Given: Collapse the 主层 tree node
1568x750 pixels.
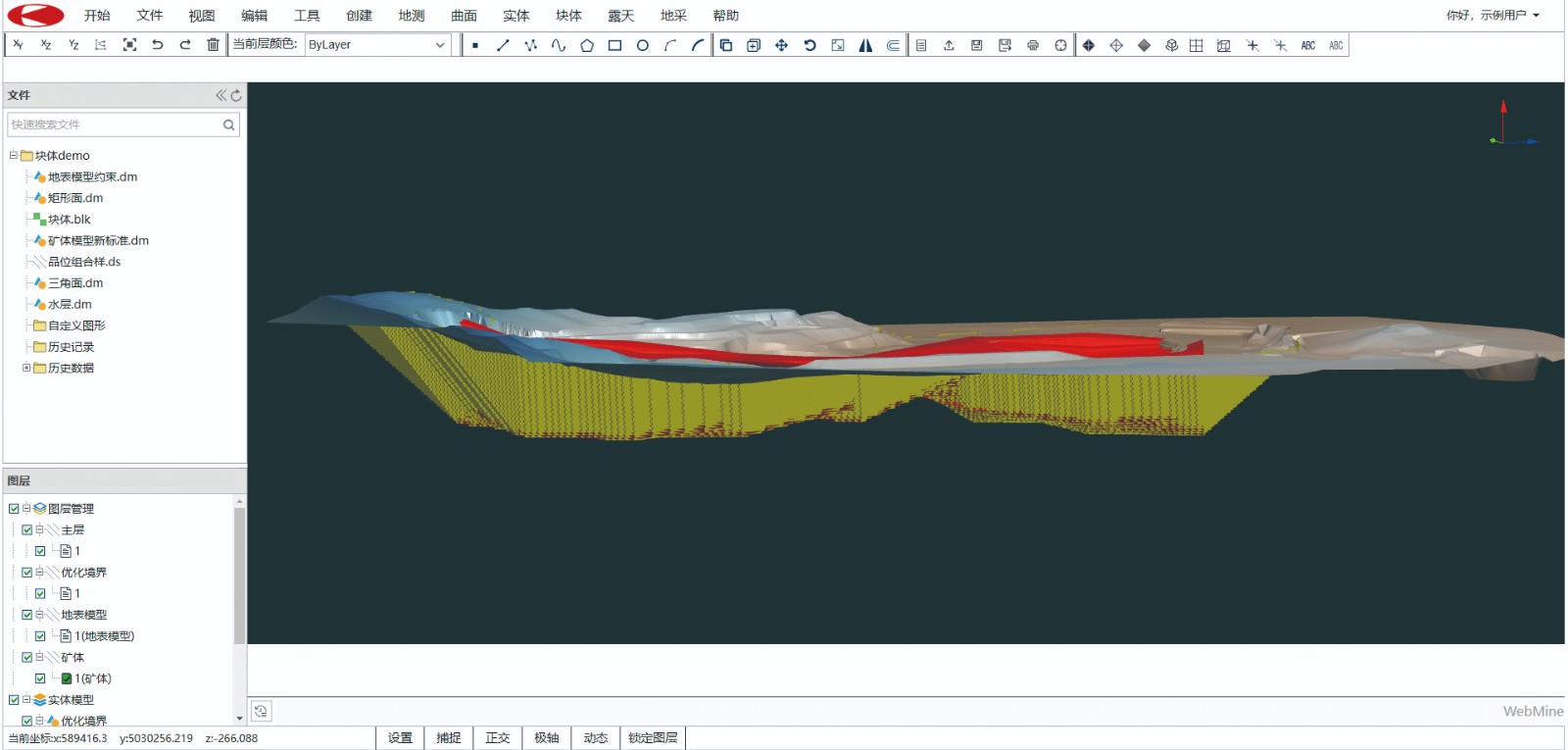Looking at the screenshot, I should 39,530.
